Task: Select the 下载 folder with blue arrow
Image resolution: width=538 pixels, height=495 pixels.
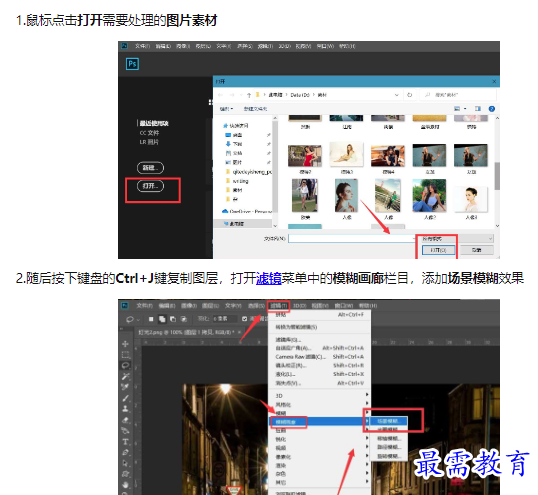Action: pyautogui.click(x=234, y=144)
